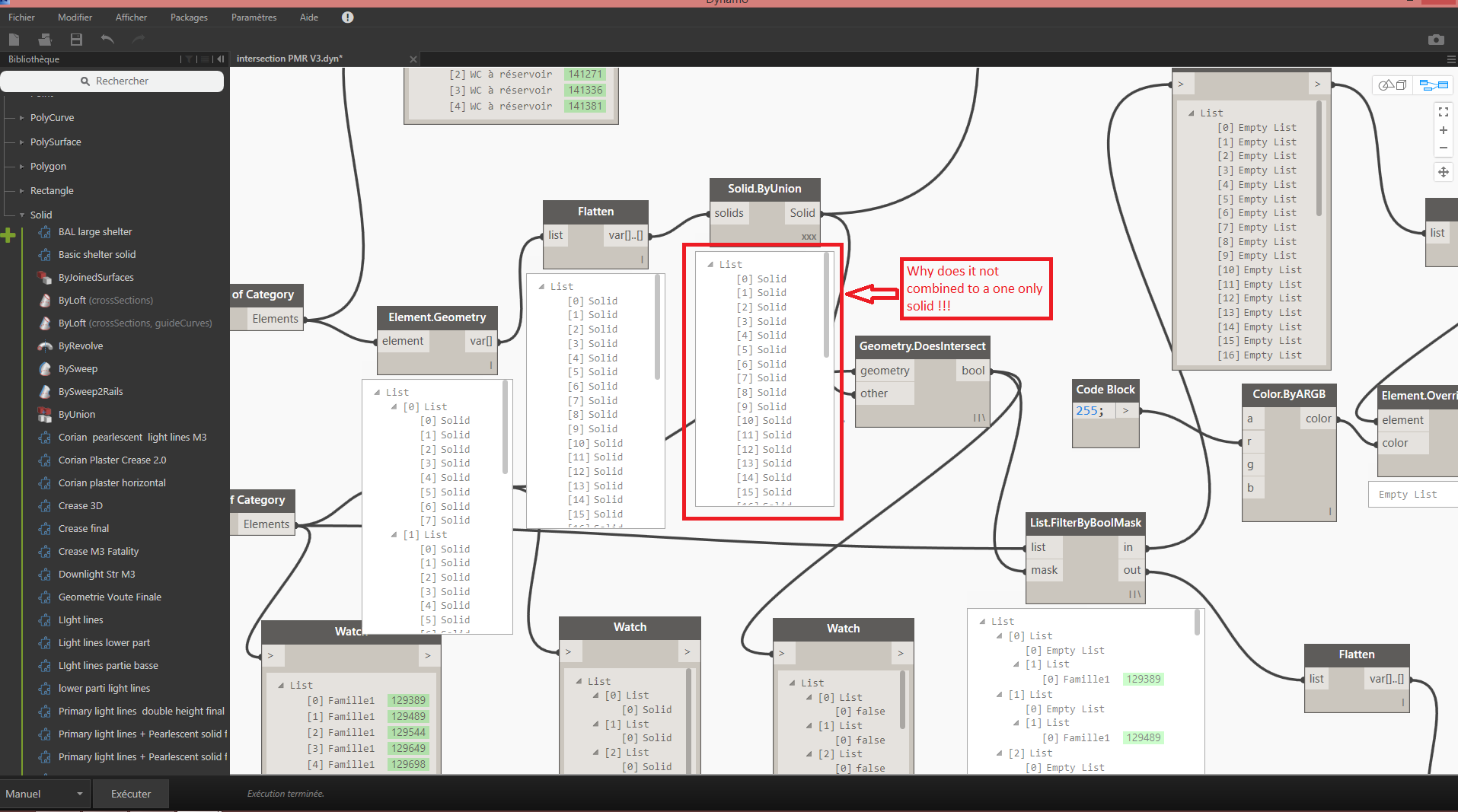Switch to 3D background geometry view
The width and height of the screenshot is (1458, 812).
click(x=1393, y=85)
